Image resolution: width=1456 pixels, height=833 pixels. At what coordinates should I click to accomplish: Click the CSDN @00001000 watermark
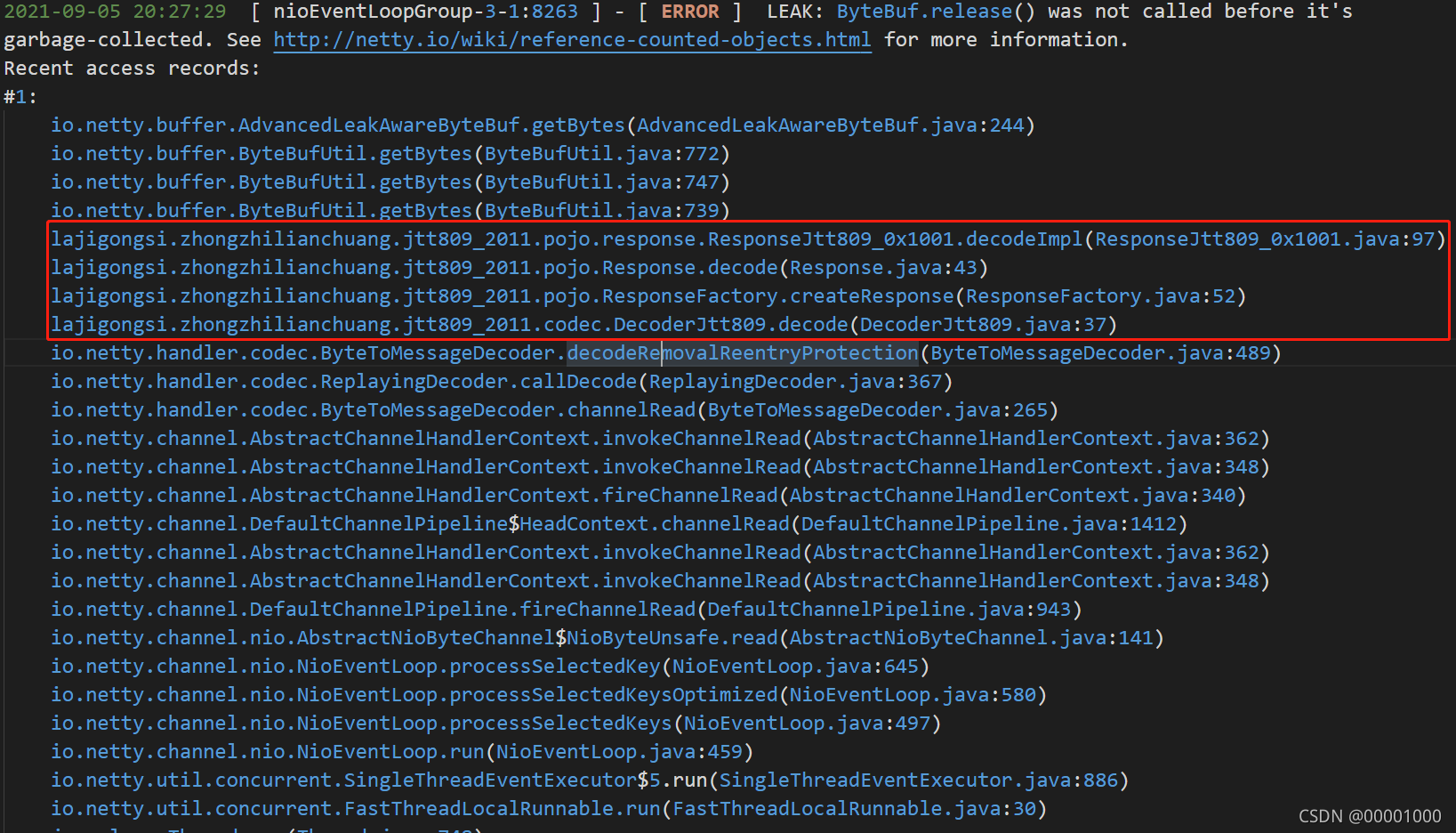1370,815
